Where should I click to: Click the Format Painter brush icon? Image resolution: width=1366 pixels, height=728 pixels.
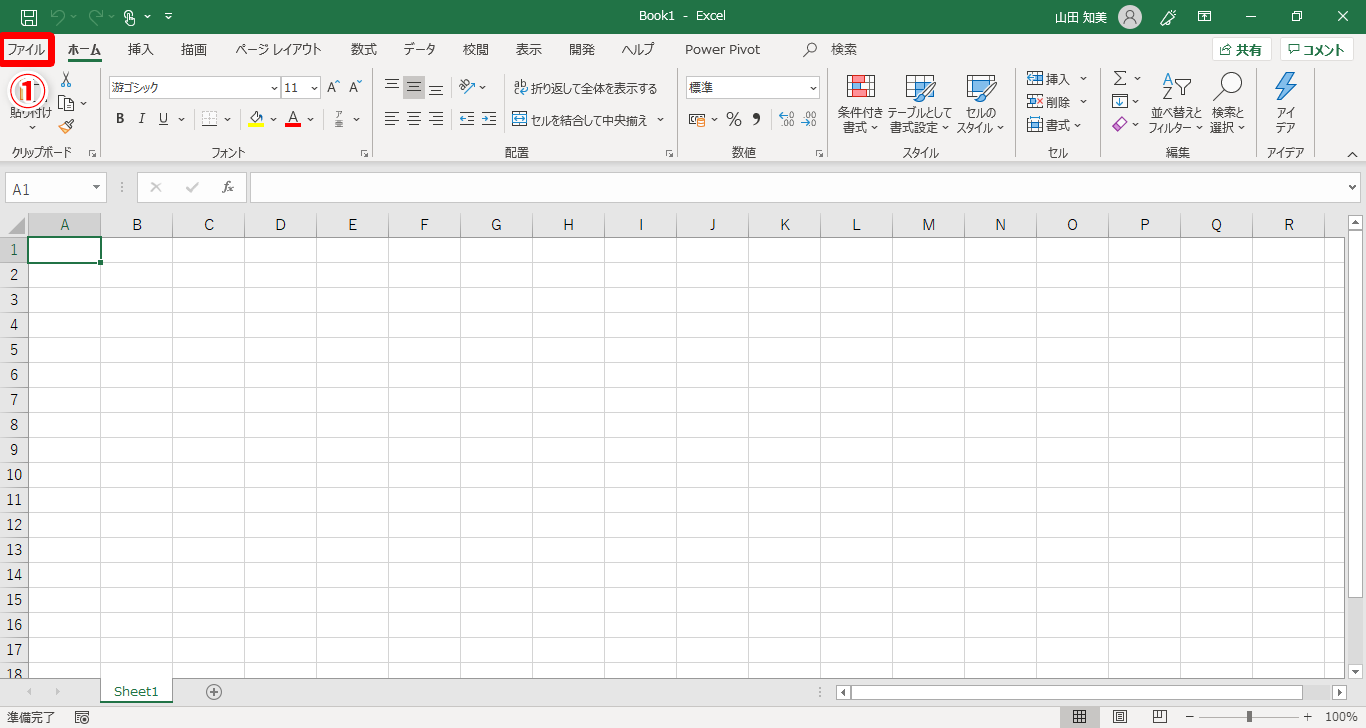66,126
